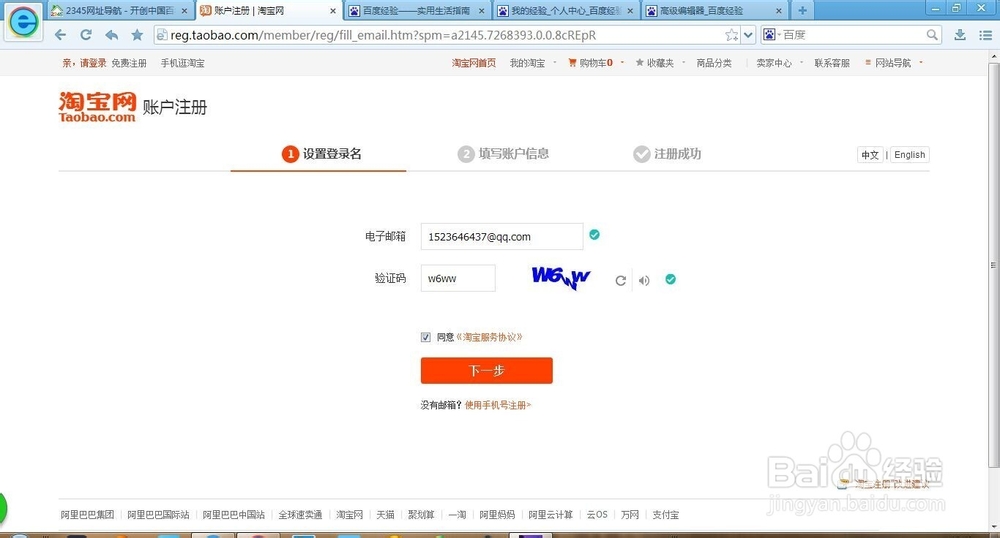This screenshot has width=1000, height=538.
Task: Click the Taobao.com logo
Action: click(x=97, y=106)
